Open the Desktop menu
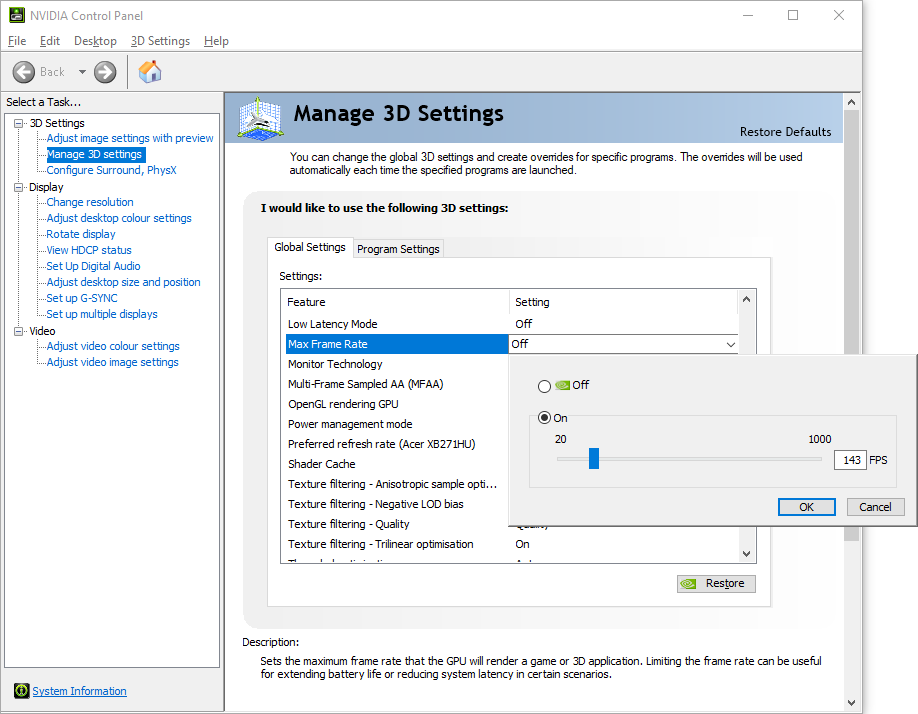Image resolution: width=918 pixels, height=714 pixels. pos(95,41)
